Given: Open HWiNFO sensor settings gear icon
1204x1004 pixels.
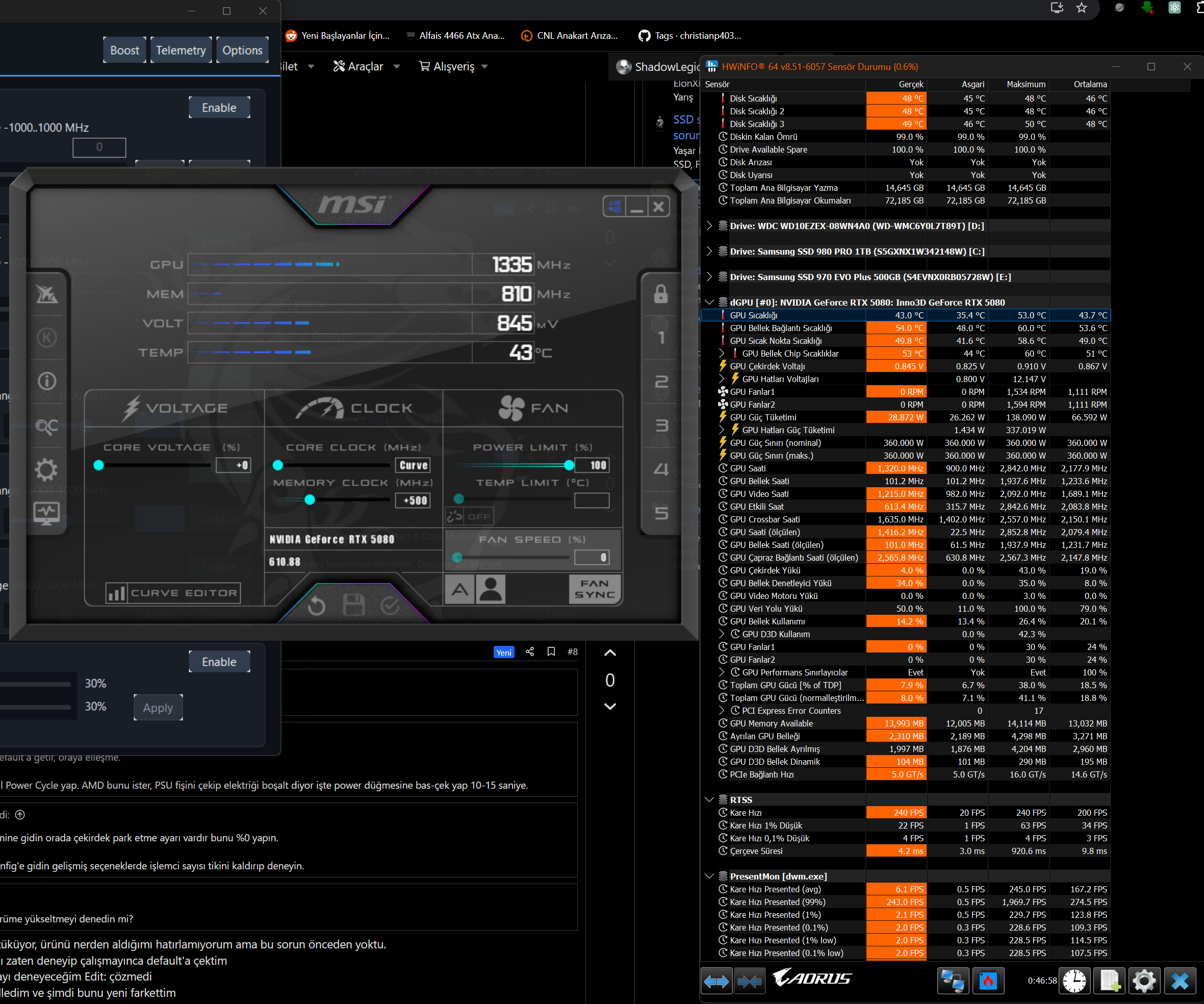Looking at the screenshot, I should [x=1144, y=981].
